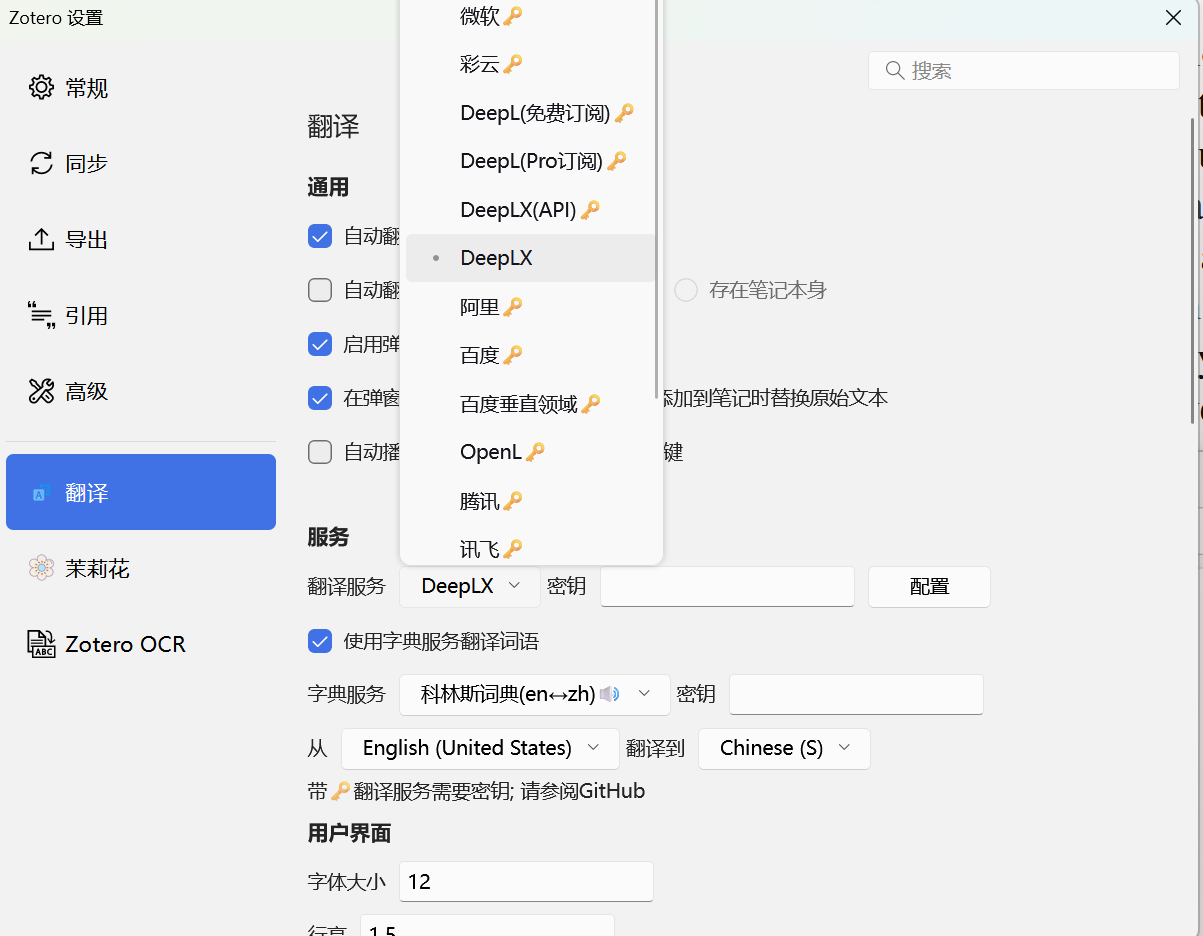Open target language Chinese (S) dropdown
This screenshot has height=936, width=1203.
[784, 748]
